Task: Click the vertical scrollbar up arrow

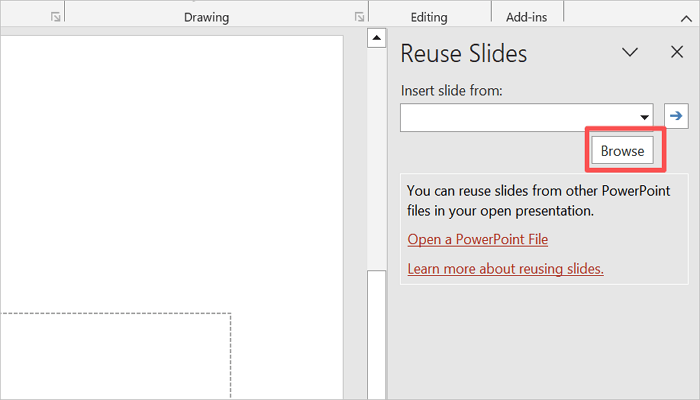Action: 376,38
